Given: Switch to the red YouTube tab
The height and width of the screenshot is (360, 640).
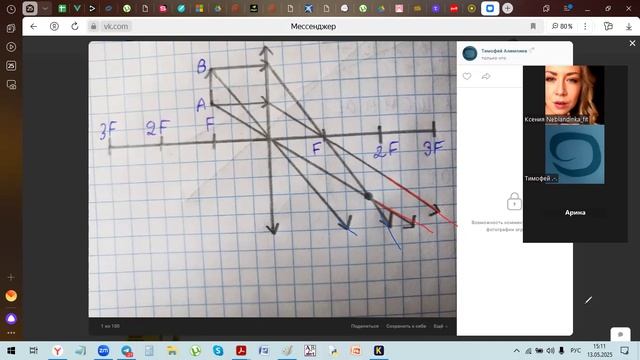Looking at the screenshot, I should click(453, 8).
